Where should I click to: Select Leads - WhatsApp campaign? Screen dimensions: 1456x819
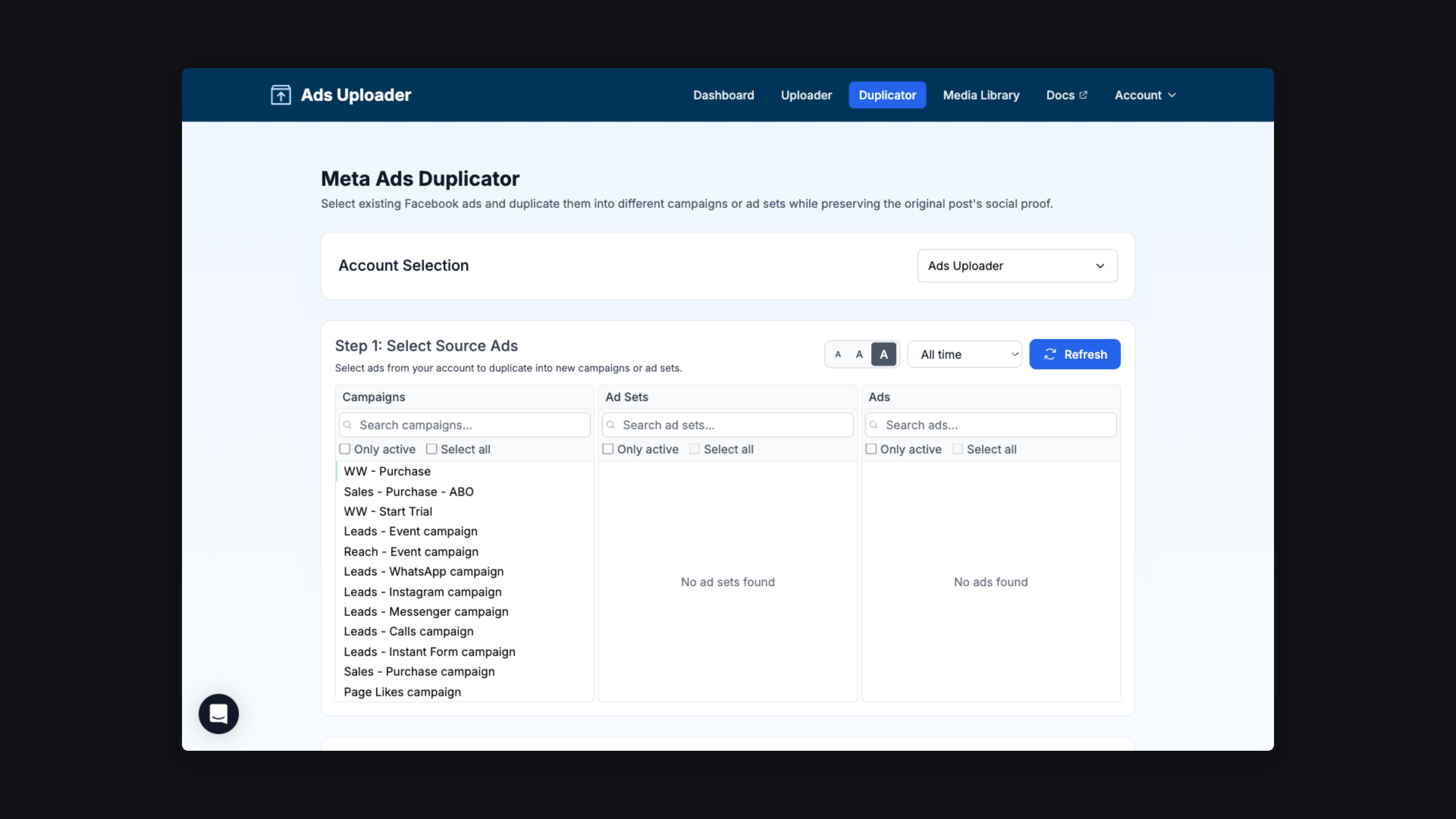464,571
